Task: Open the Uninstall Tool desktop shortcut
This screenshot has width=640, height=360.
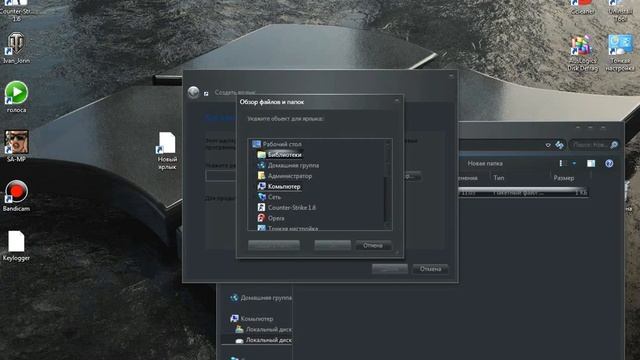Action: point(620,11)
